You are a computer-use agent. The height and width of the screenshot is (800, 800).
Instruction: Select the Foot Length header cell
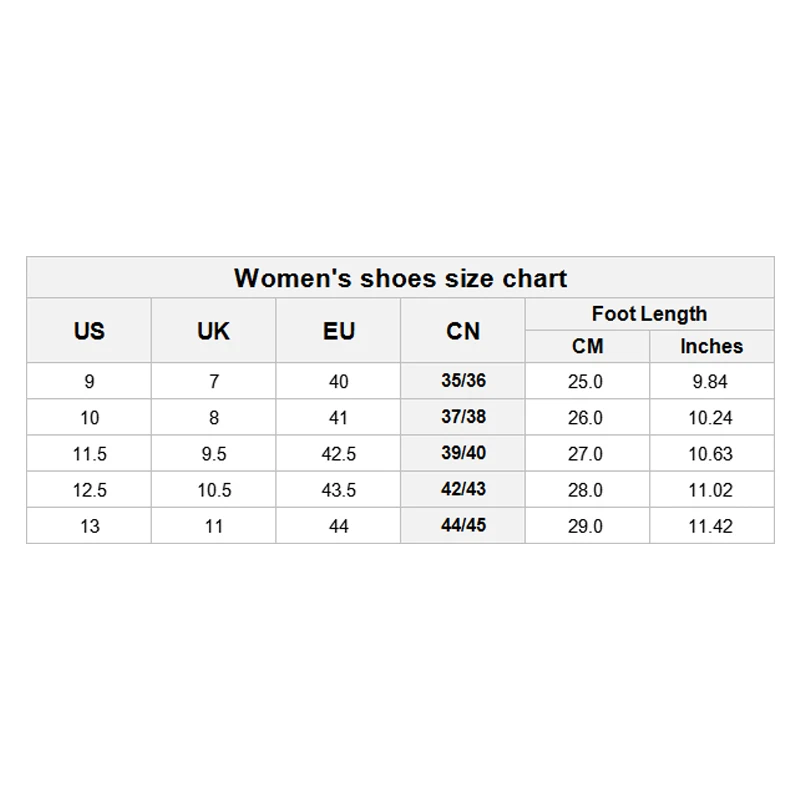tap(649, 314)
